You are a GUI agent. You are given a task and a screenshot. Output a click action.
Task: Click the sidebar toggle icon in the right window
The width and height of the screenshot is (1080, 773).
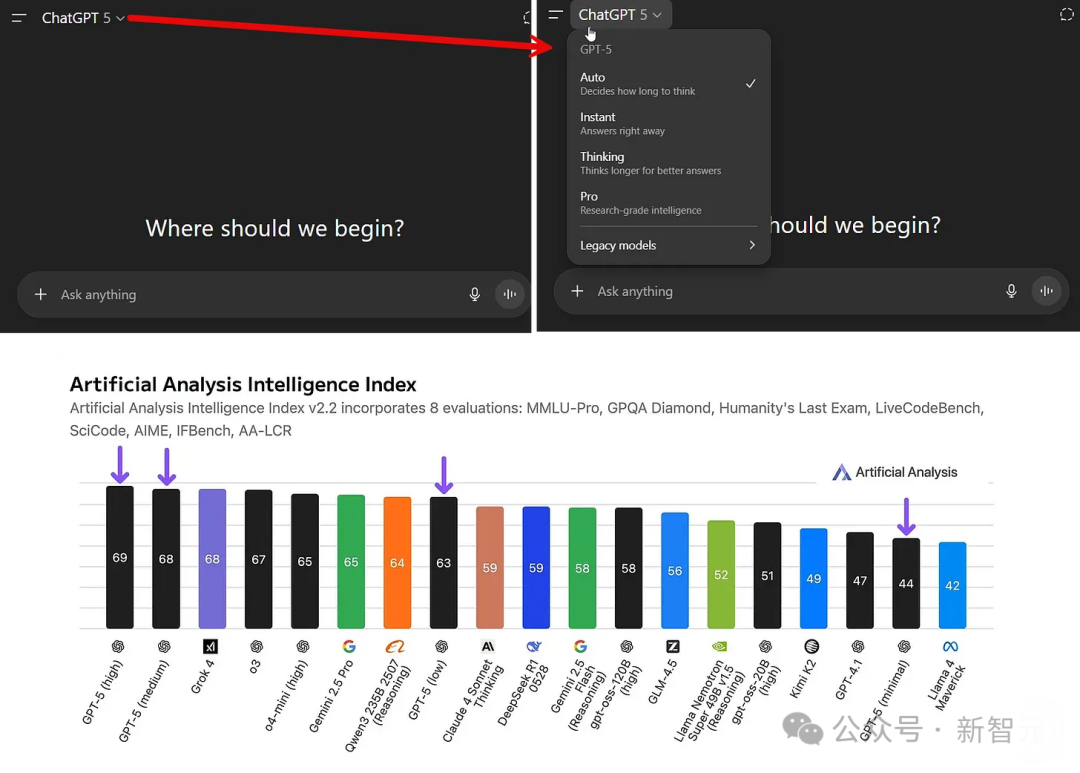(x=556, y=15)
